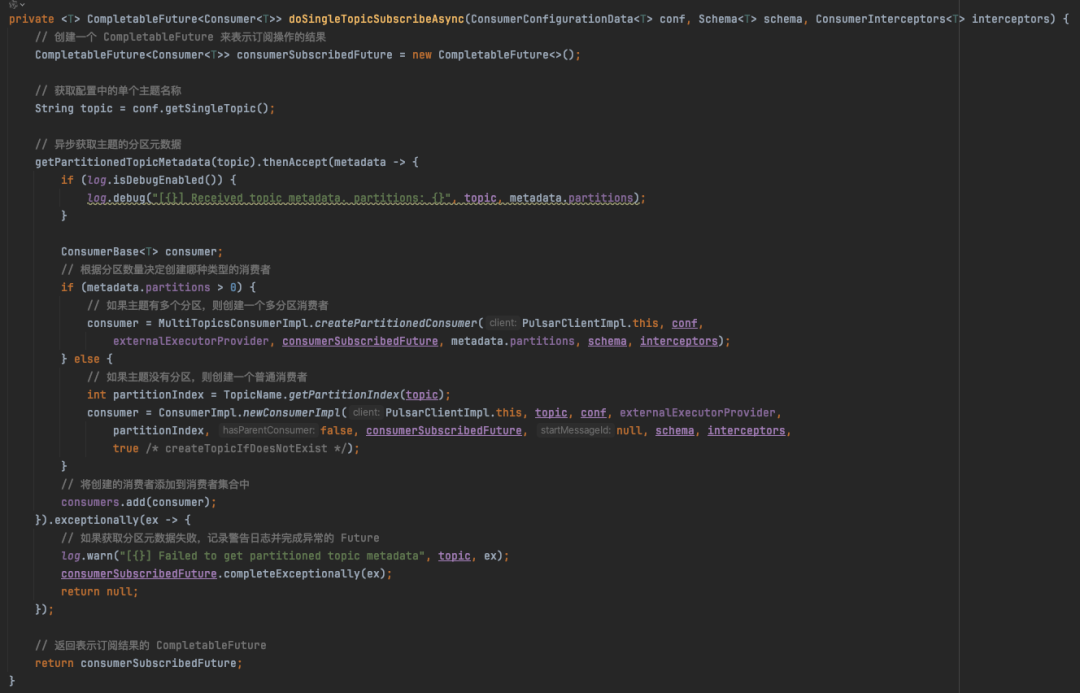Click consumers in the consumers.add(consumer) line
Image resolution: width=1080 pixels, height=693 pixels.
(x=90, y=503)
